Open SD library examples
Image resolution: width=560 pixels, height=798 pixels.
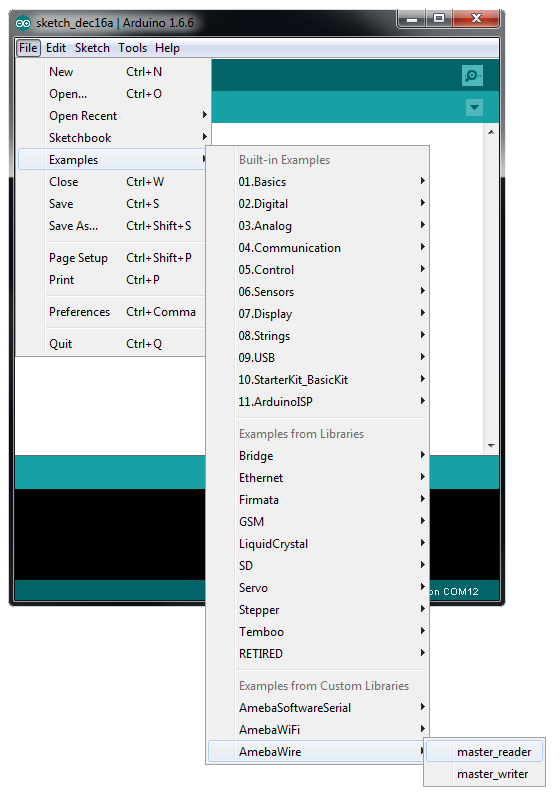point(318,565)
